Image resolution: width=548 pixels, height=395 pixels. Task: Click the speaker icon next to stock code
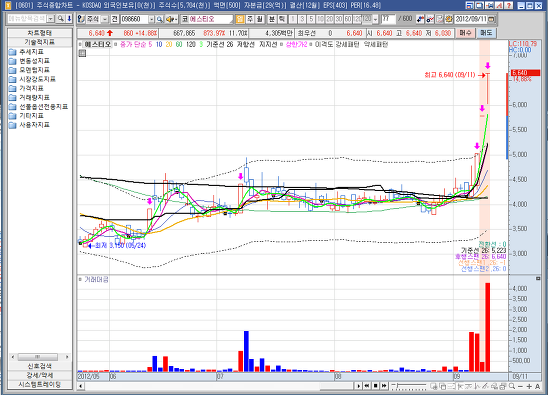(x=171, y=19)
